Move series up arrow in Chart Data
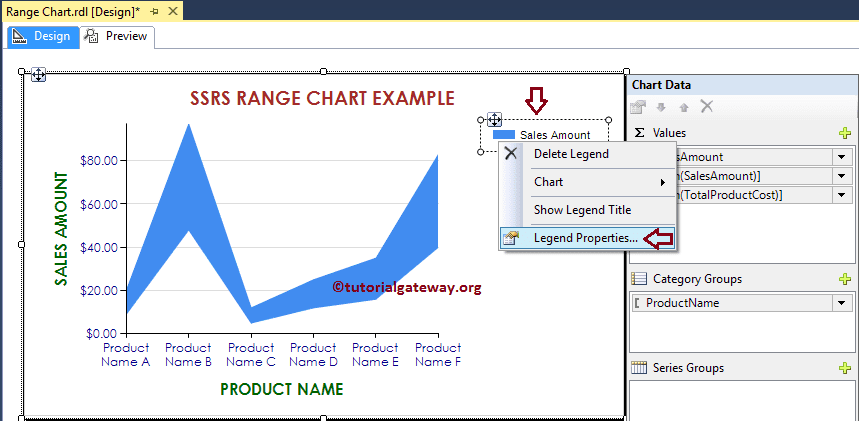Image resolution: width=859 pixels, height=421 pixels. pos(684,107)
